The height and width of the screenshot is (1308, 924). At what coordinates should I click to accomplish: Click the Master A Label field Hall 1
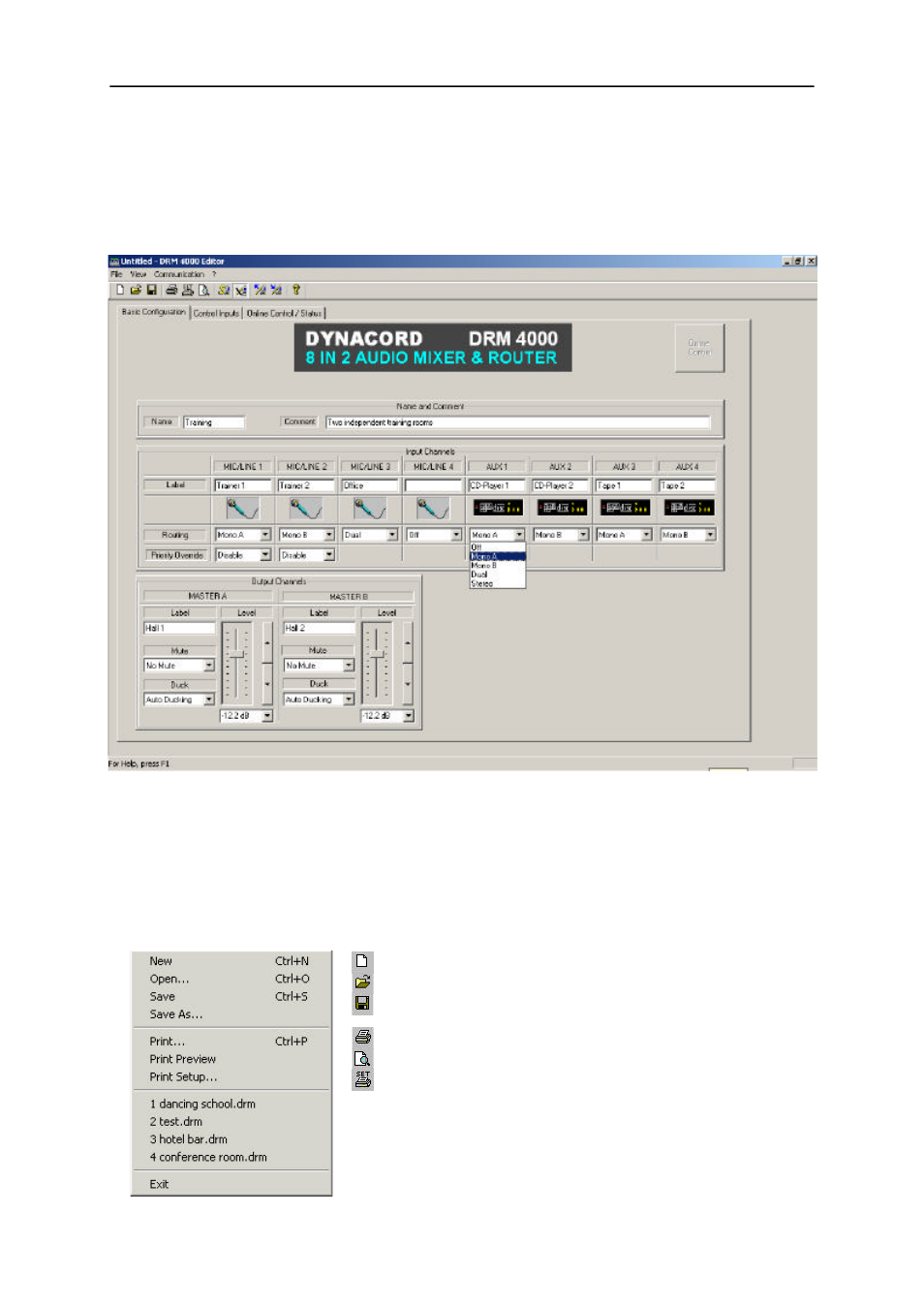point(179,628)
